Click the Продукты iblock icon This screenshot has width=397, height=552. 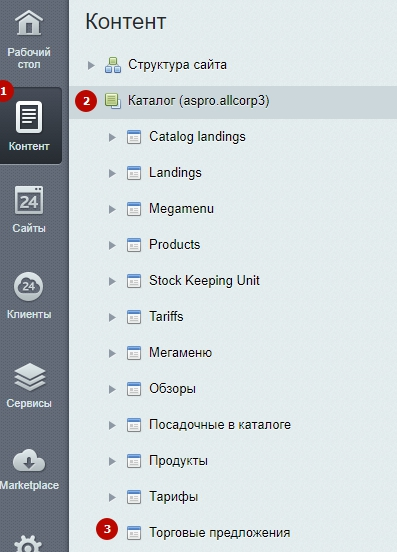(134, 461)
